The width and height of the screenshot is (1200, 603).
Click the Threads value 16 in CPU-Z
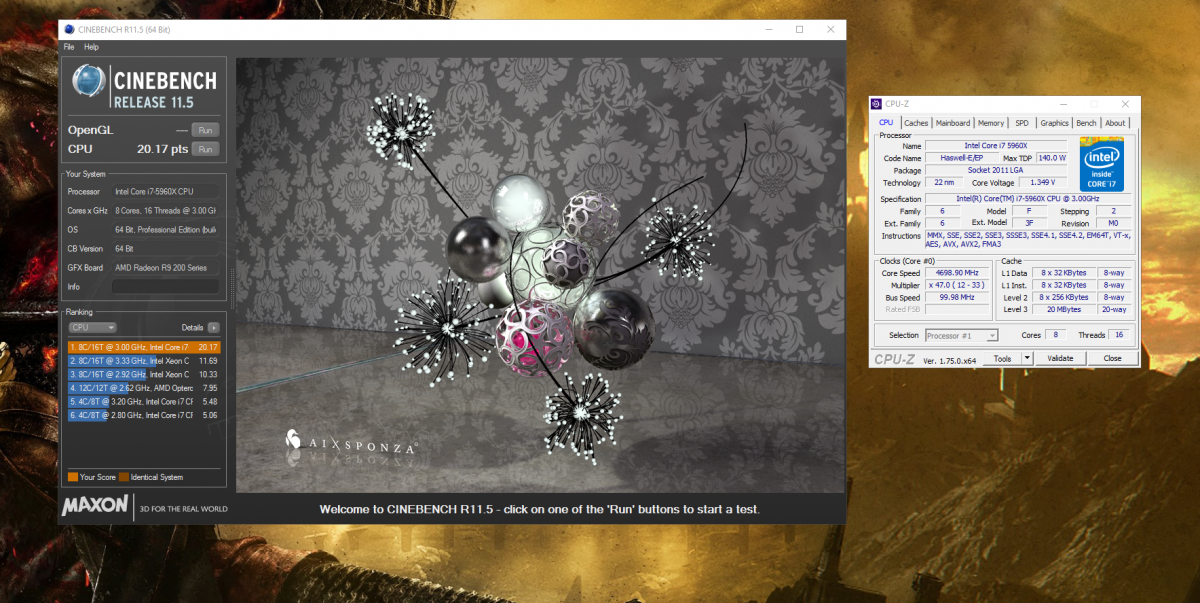pyautogui.click(x=1117, y=335)
